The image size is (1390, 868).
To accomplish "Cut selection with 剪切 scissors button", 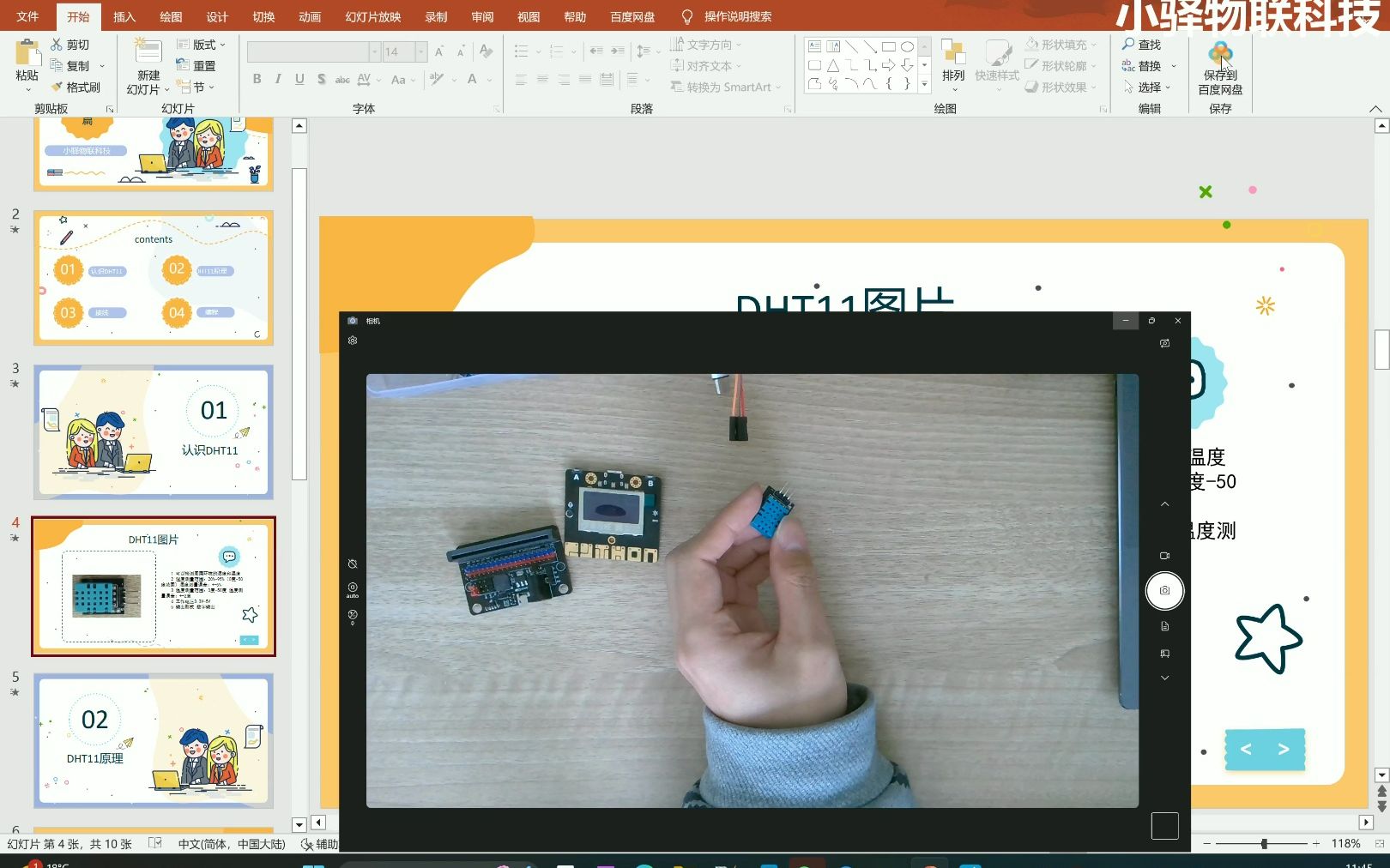I will (x=70, y=45).
